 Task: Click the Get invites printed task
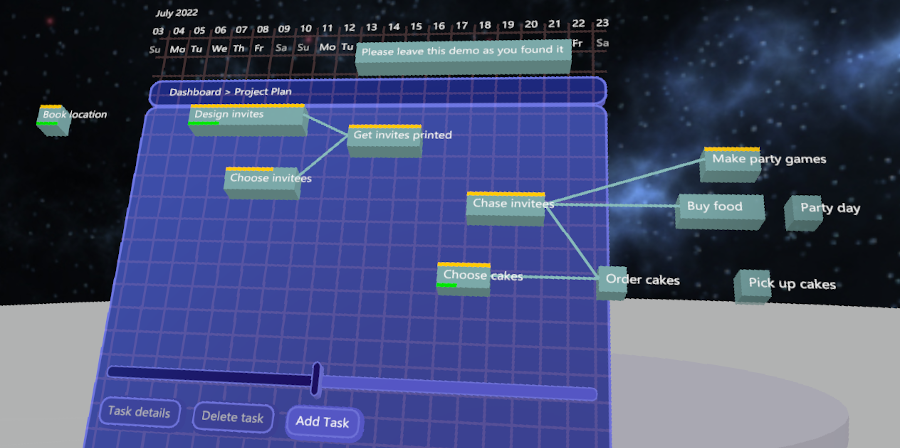coord(385,141)
